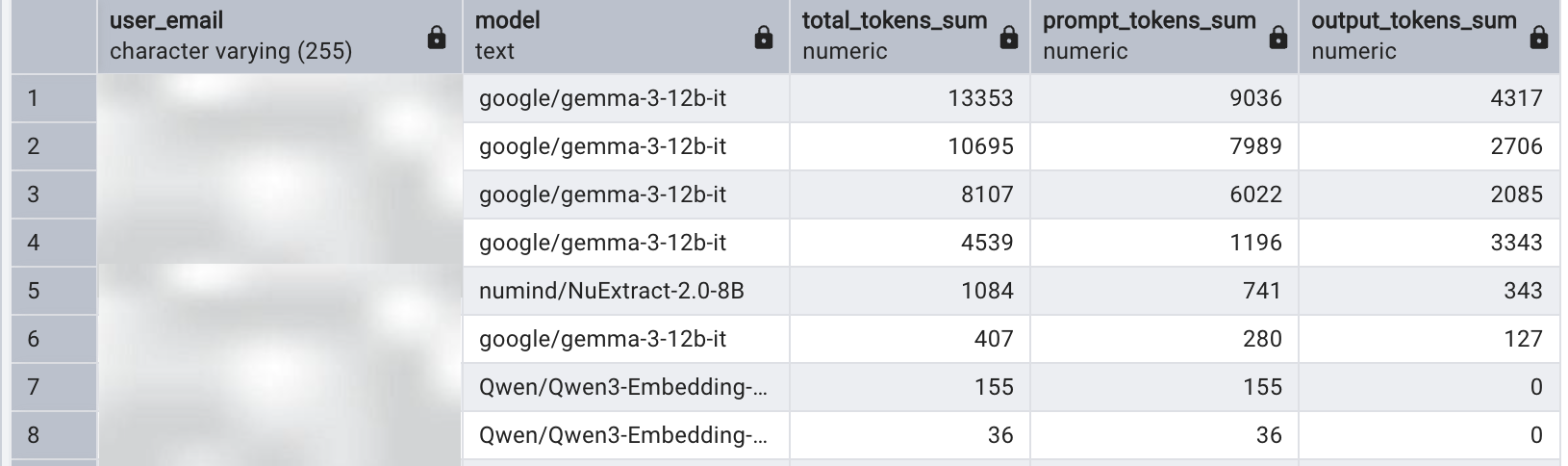Click lock icon in model column header
This screenshot has width=1568, height=466.
(x=764, y=38)
